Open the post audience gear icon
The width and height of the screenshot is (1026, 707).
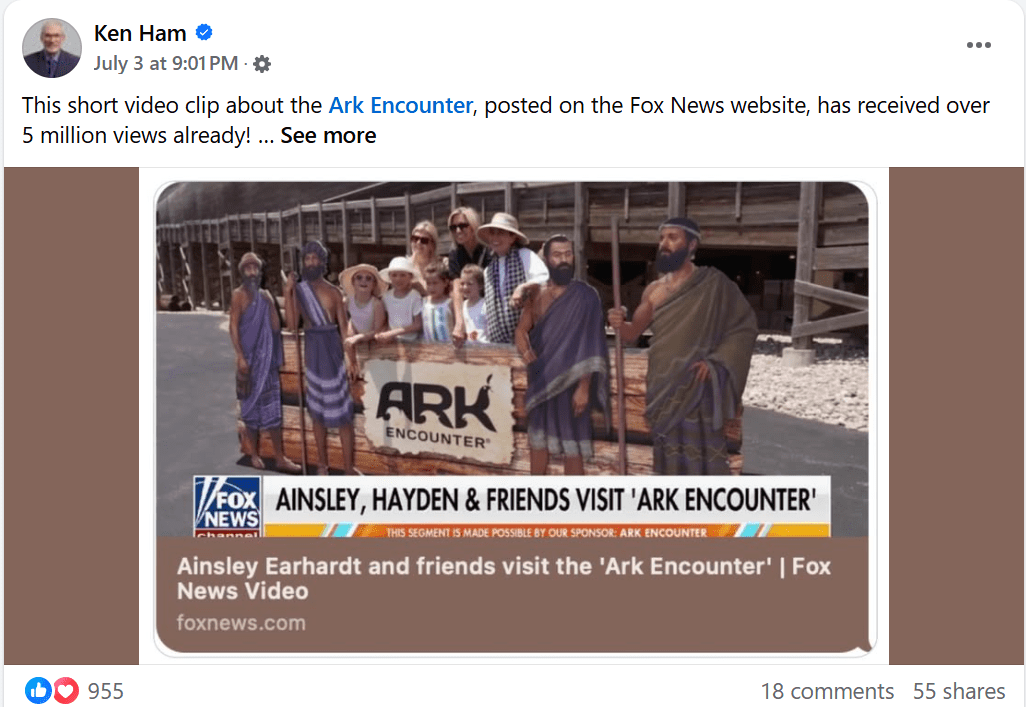tap(262, 64)
